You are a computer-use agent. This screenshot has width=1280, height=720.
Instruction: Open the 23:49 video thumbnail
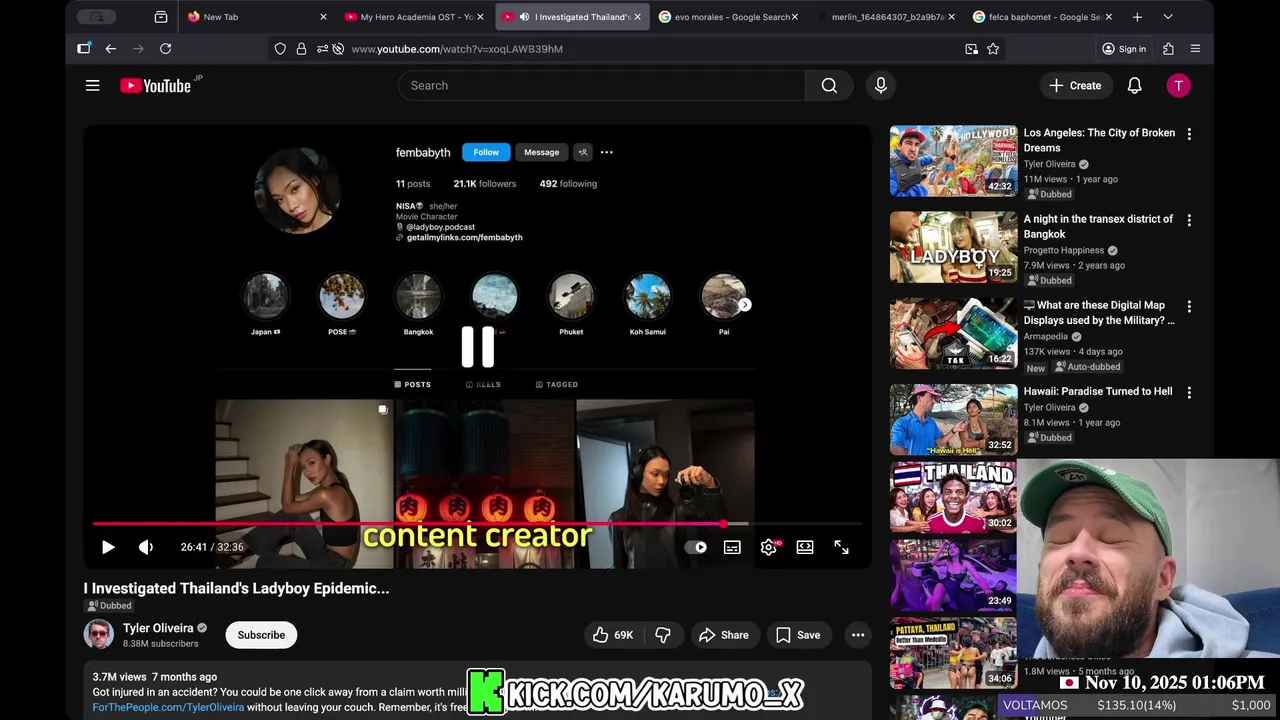(953, 575)
